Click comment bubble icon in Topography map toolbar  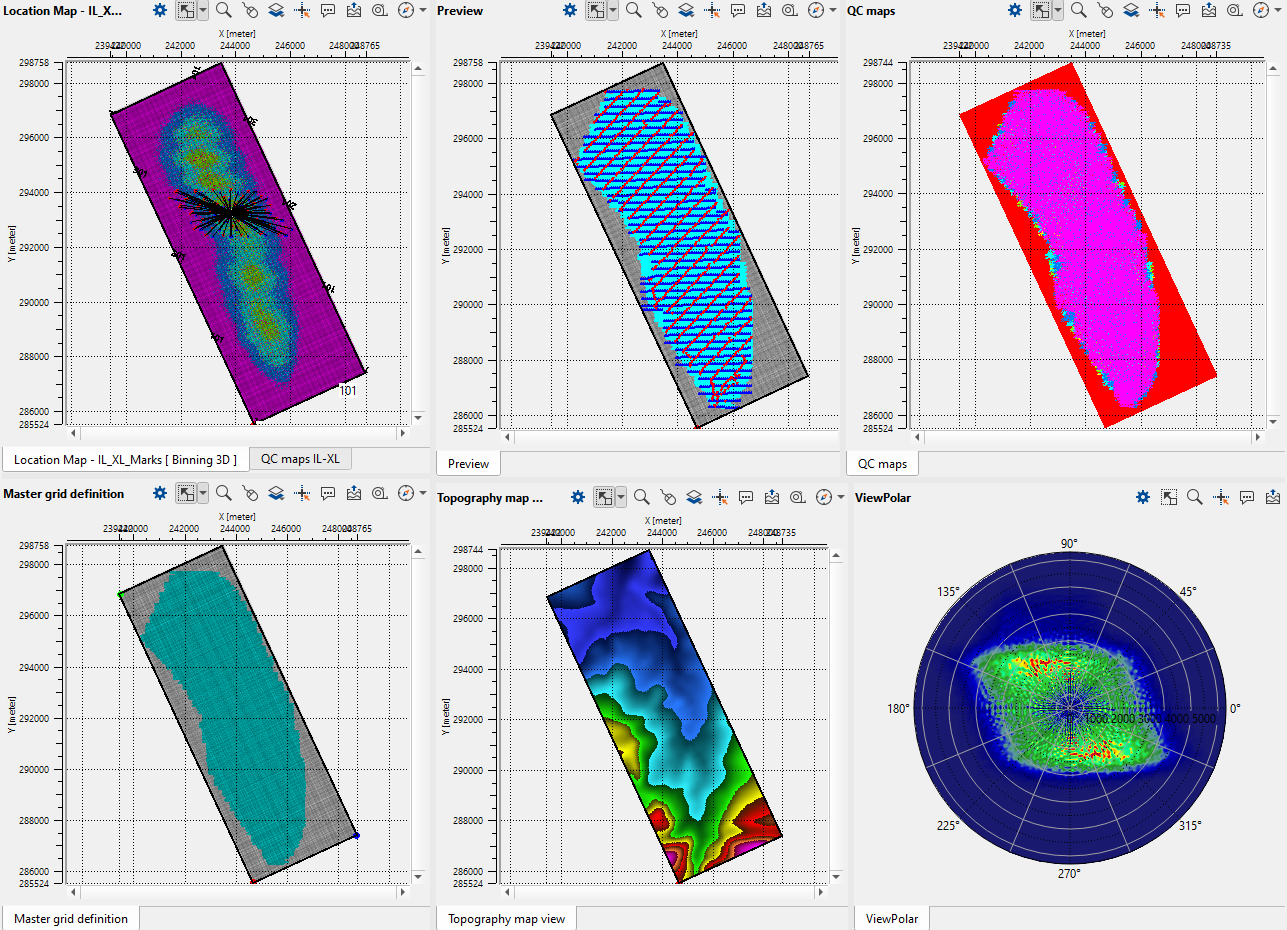(746, 497)
